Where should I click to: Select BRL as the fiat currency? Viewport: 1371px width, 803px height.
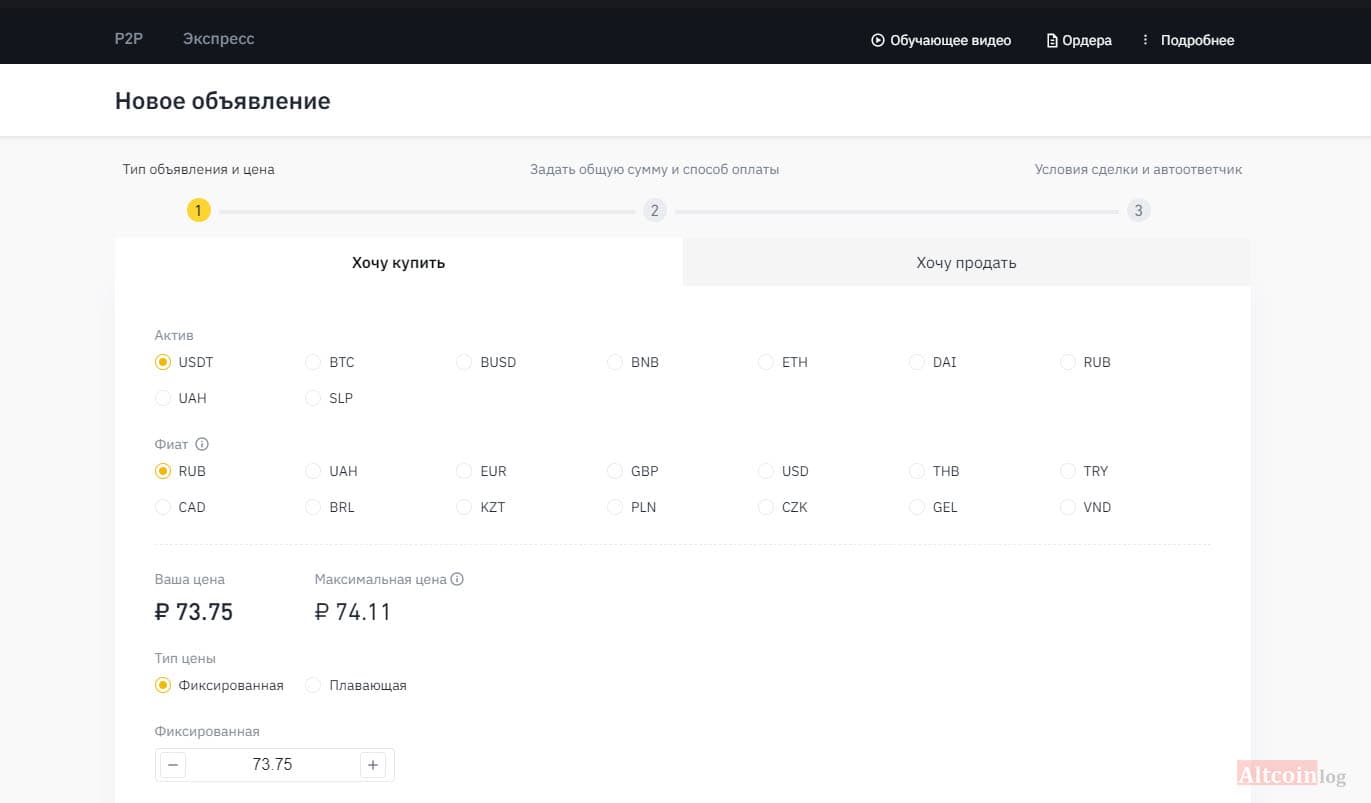coord(330,507)
